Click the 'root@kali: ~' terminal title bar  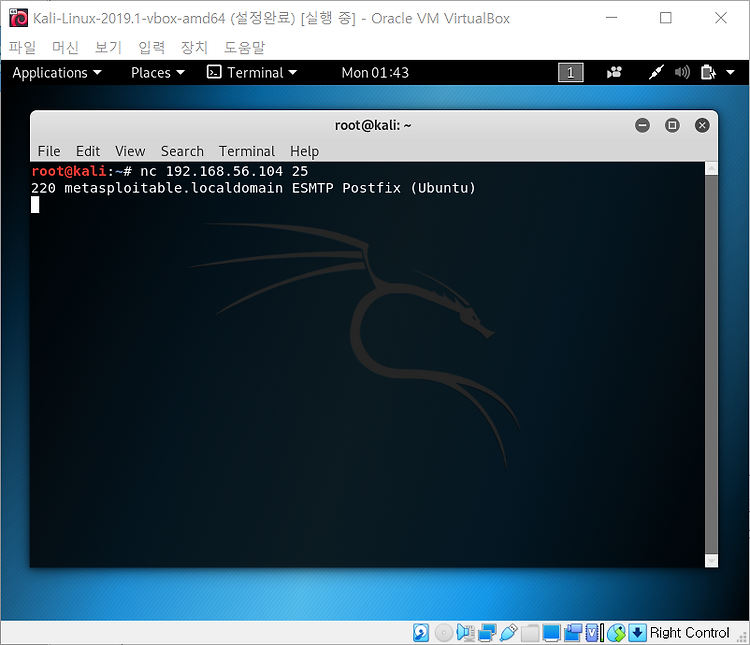coord(373,125)
